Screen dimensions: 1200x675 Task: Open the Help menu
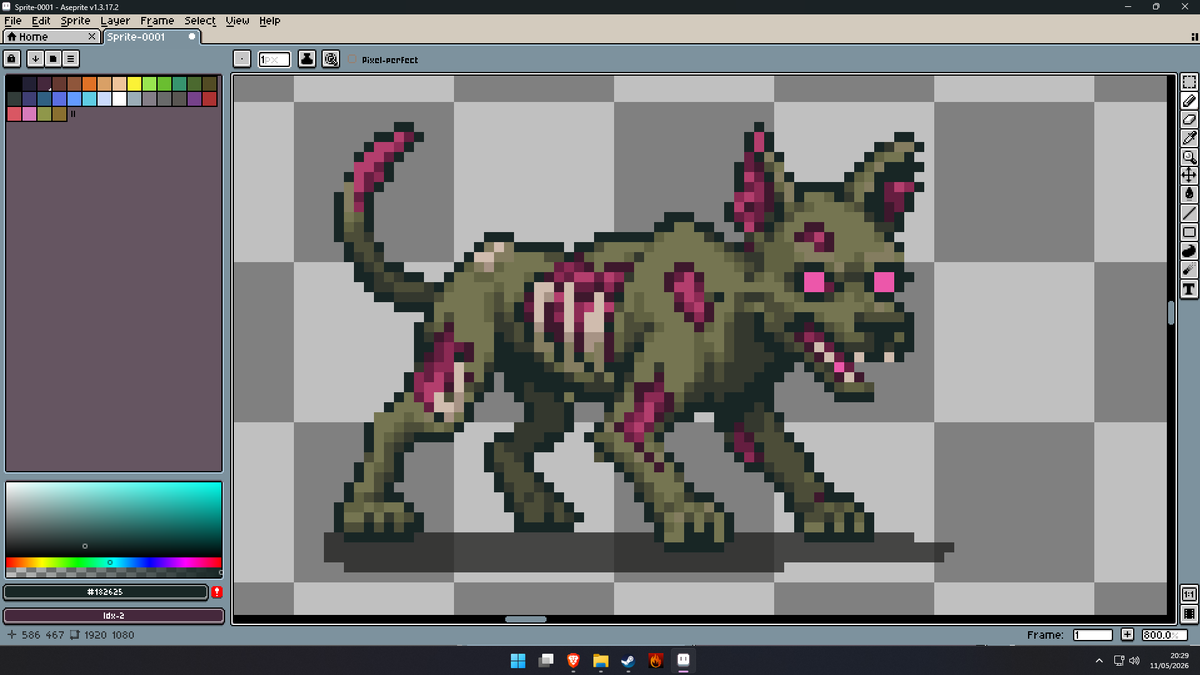(x=270, y=21)
